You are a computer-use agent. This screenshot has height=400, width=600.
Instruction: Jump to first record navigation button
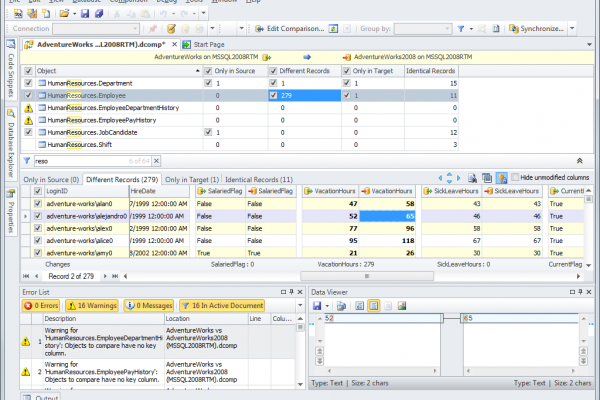(26, 276)
